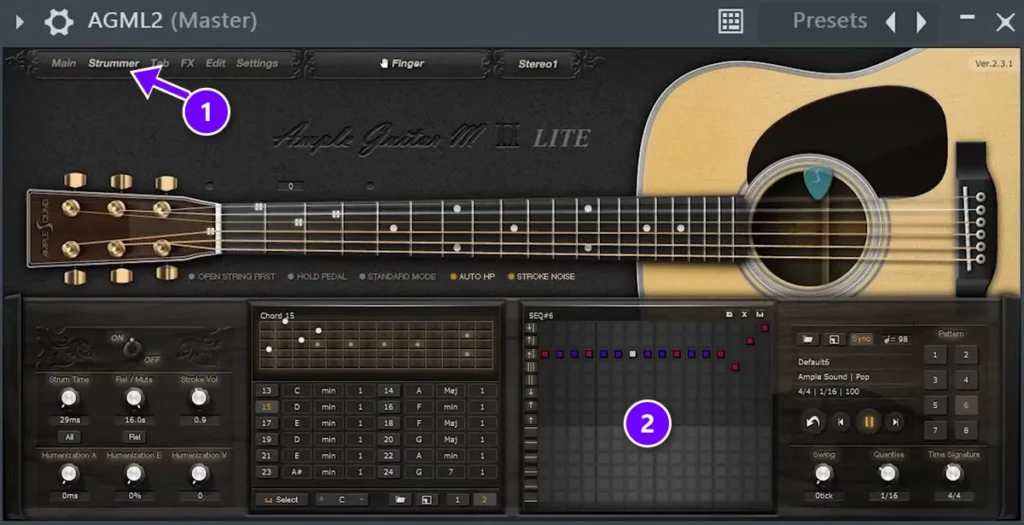The height and width of the screenshot is (525, 1024).
Task: Open root note G dropdown of chord 20
Action: point(419,439)
